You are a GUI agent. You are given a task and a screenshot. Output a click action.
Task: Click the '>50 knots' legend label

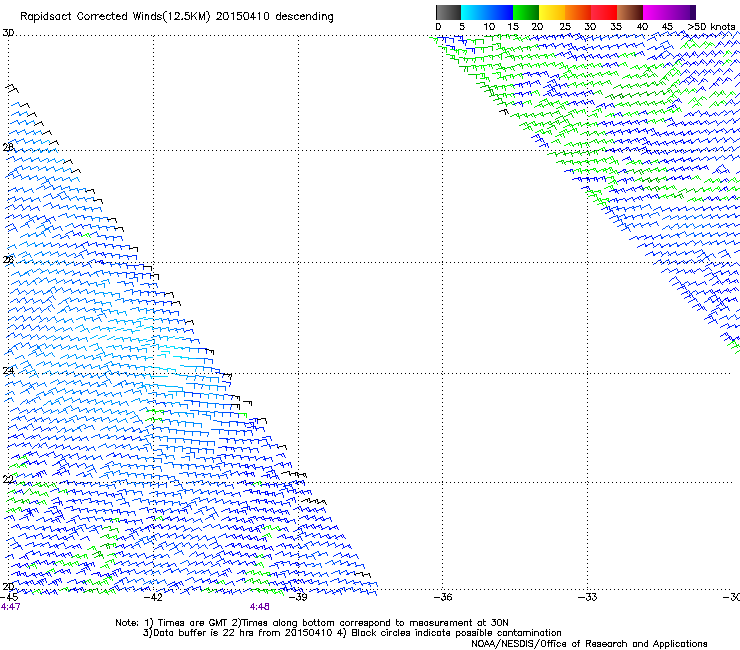pos(711,27)
